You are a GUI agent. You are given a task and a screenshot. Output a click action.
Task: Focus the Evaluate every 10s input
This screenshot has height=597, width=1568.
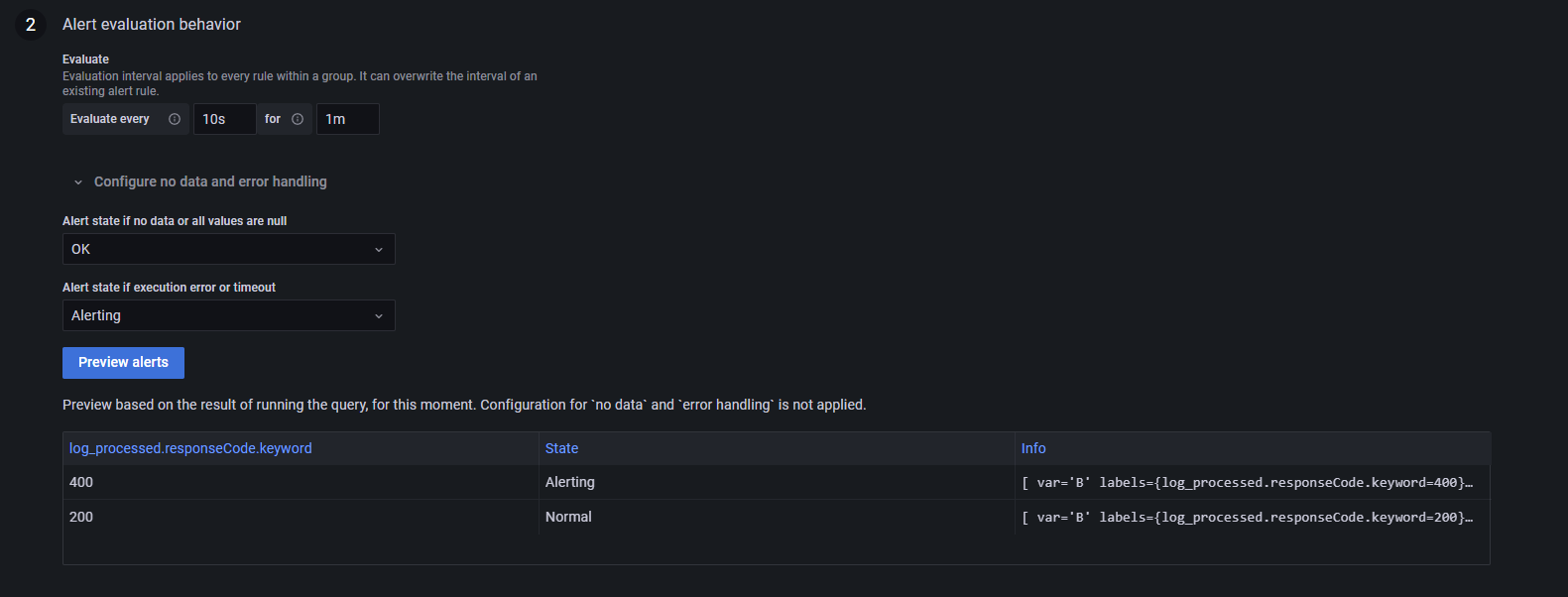pos(224,119)
